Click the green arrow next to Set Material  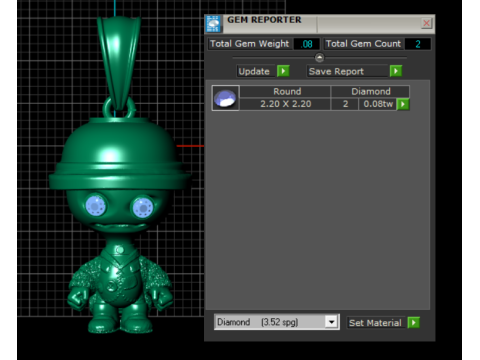pos(413,323)
